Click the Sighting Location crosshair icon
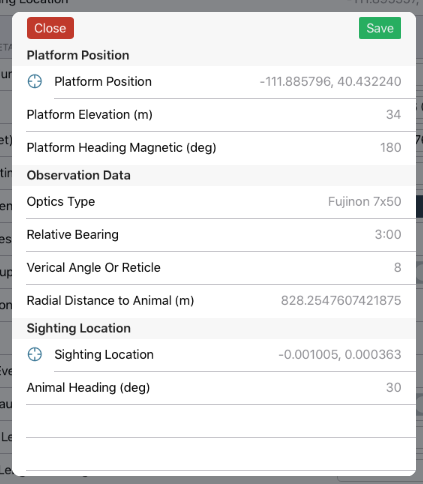423x484 pixels. pyautogui.click(x=35, y=354)
